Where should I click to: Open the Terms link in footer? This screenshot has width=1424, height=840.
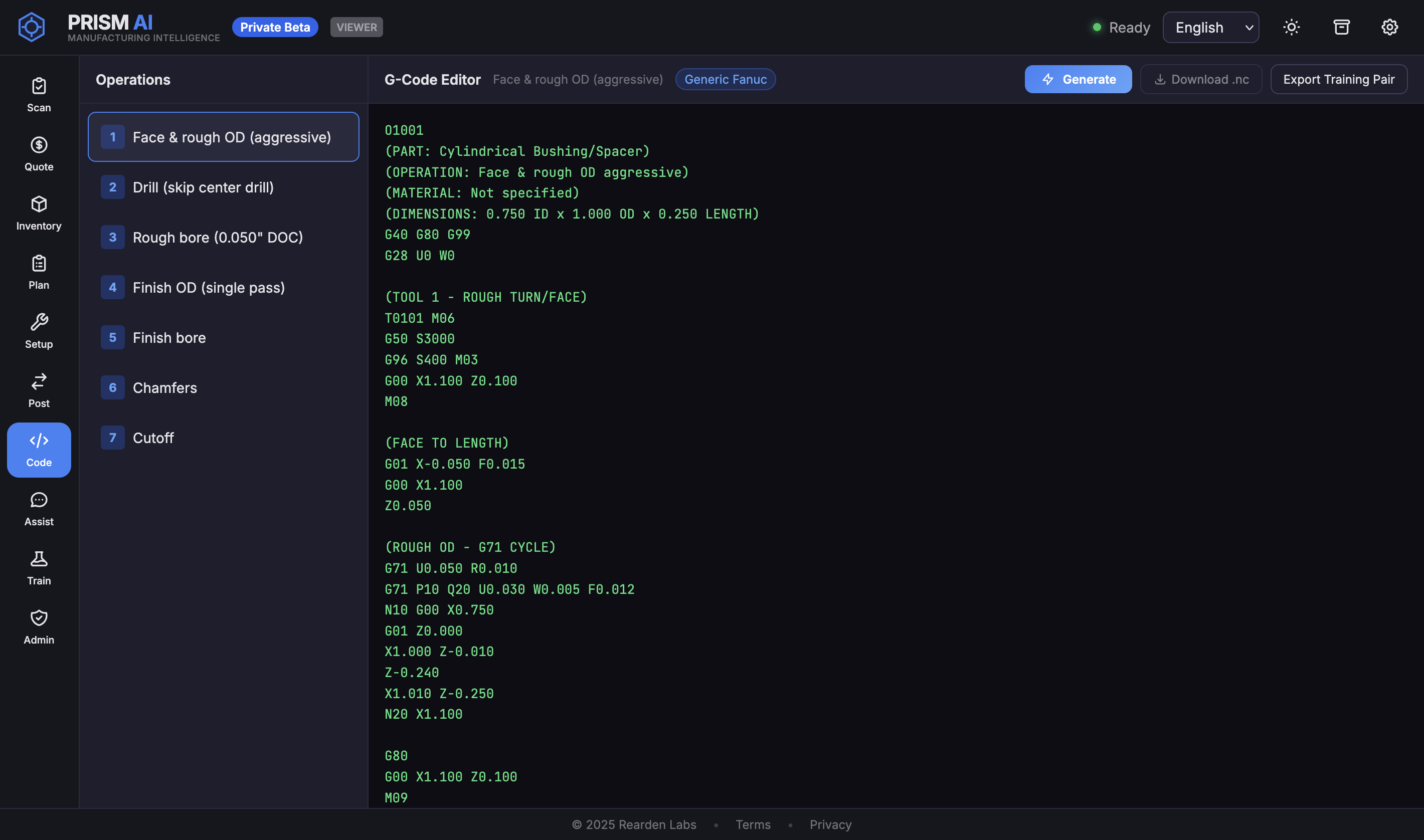tap(753, 824)
